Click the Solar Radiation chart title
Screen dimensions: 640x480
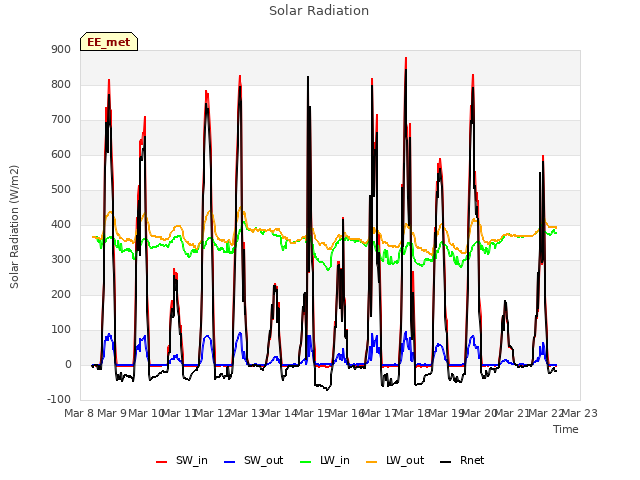319,11
